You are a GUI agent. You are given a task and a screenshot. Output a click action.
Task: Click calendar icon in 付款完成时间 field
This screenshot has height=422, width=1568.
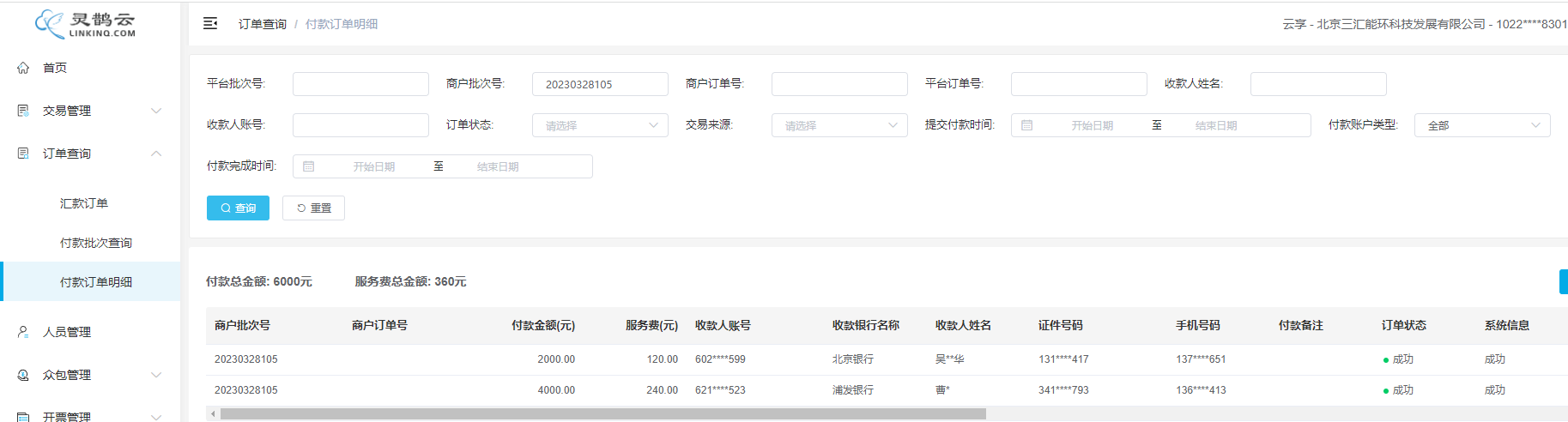309,166
